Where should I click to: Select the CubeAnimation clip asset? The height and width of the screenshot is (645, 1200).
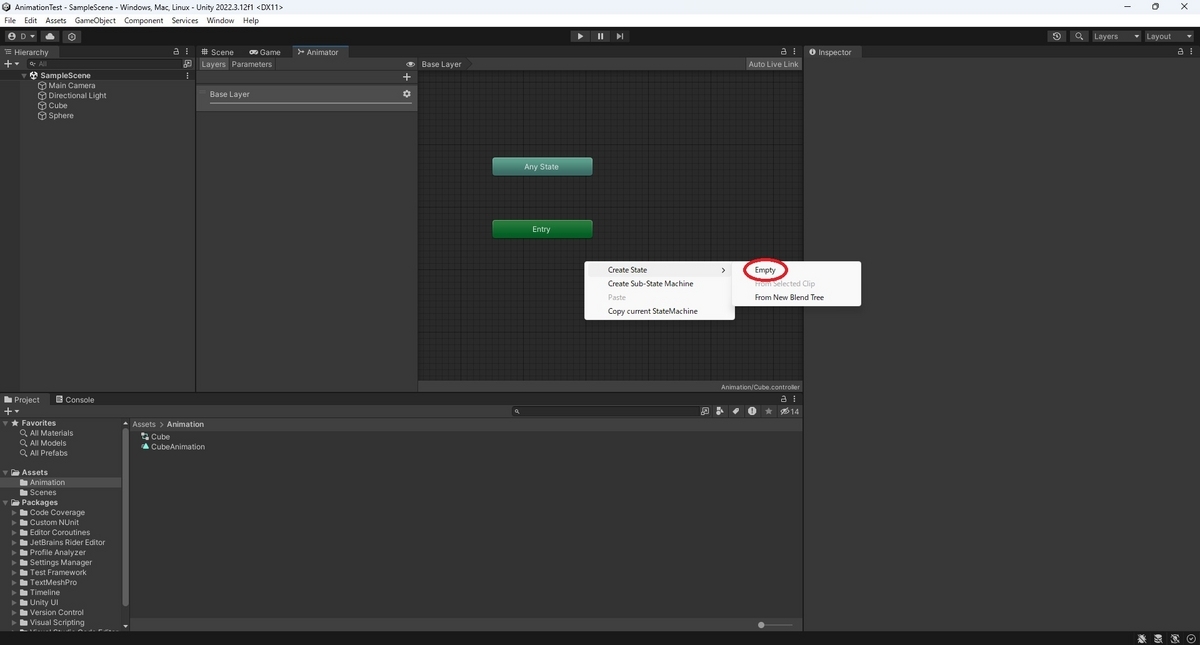177,447
